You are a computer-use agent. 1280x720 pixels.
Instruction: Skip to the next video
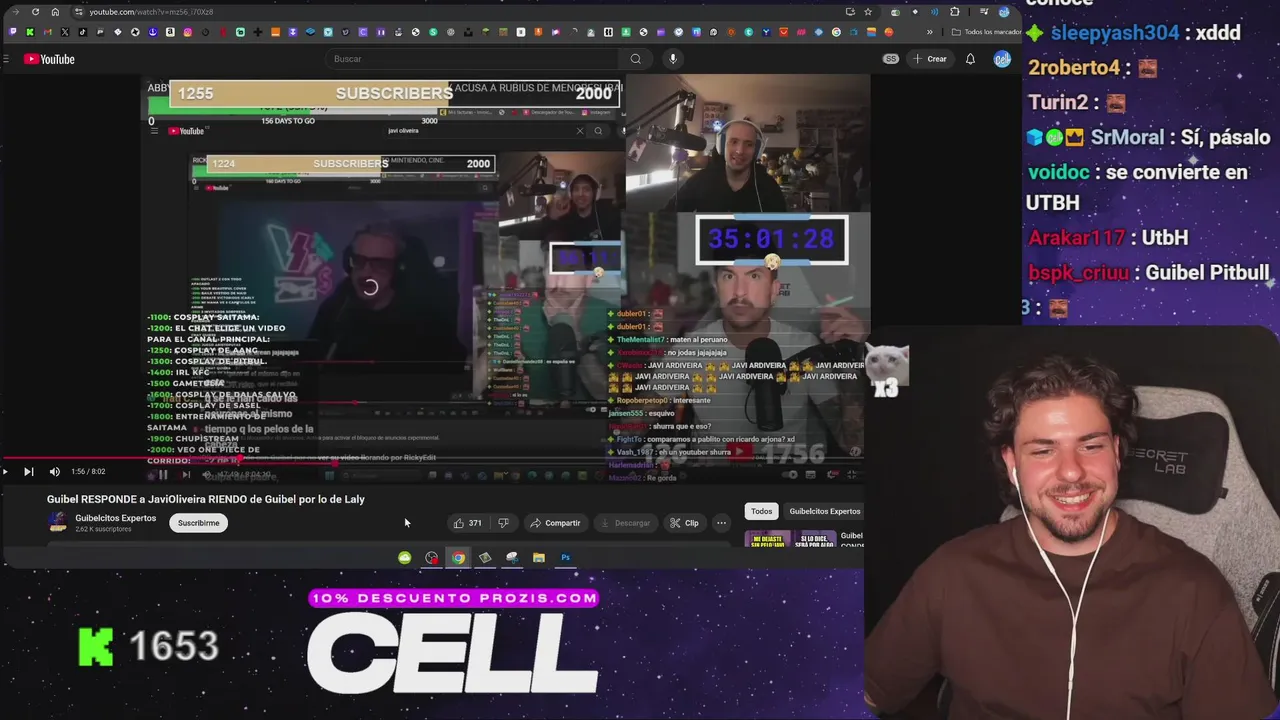pyautogui.click(x=29, y=472)
